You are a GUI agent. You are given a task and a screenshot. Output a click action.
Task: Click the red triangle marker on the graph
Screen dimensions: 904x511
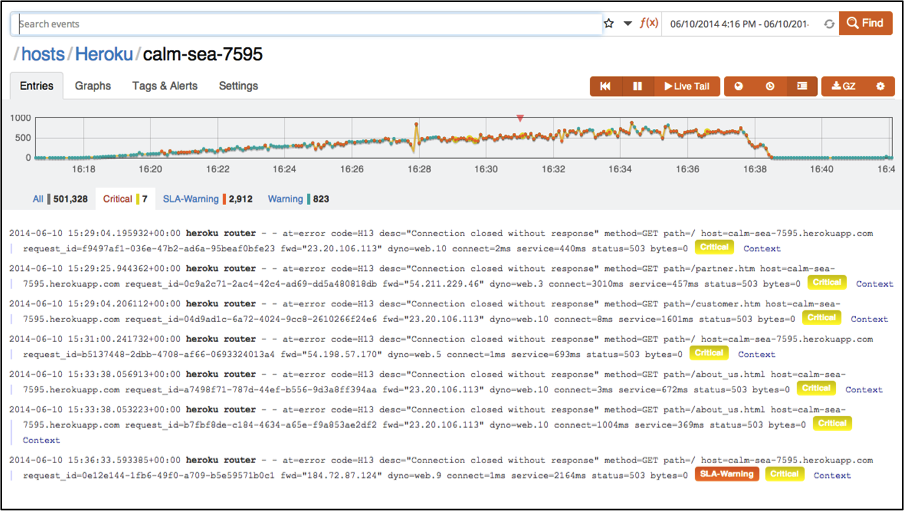pos(520,118)
